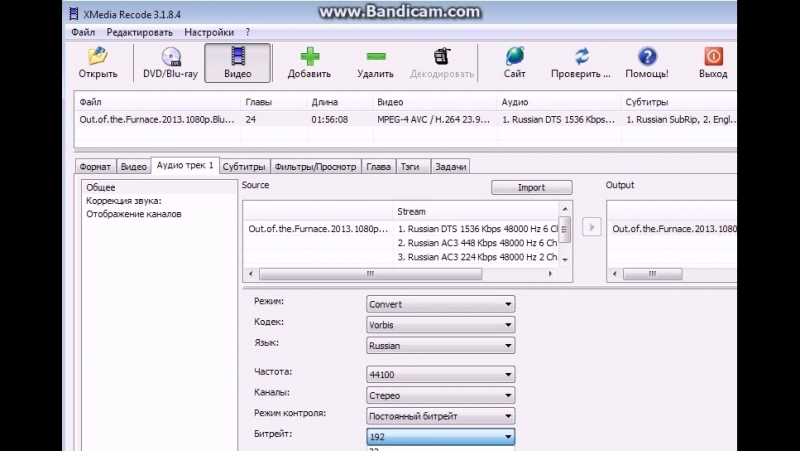
Task: Click the Аудио column header
Action: [x=559, y=102]
